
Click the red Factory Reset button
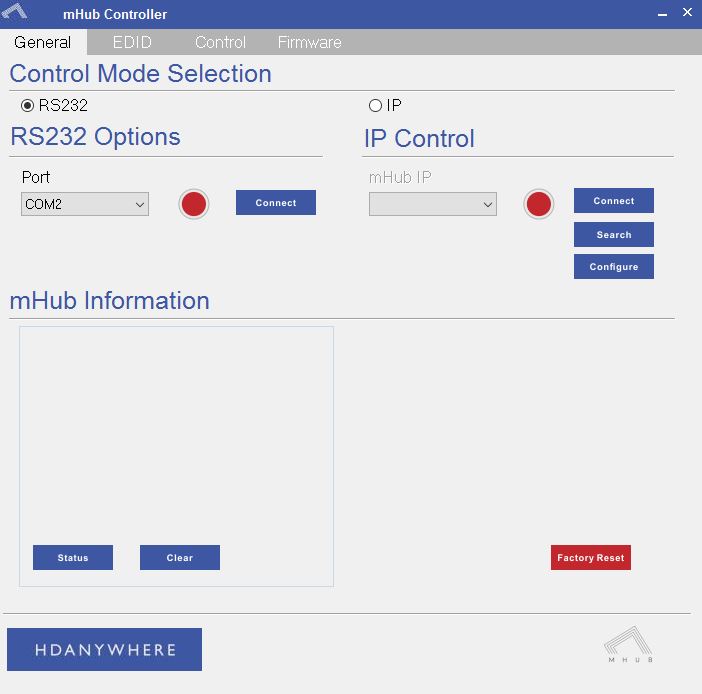(x=591, y=557)
